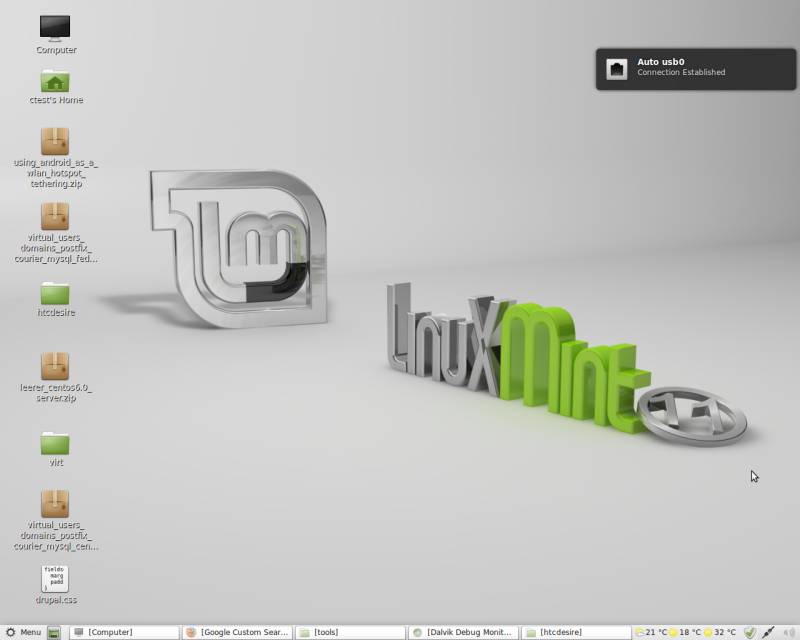Click the 18 °C weather forecast
800x640 pixels.
[685, 632]
